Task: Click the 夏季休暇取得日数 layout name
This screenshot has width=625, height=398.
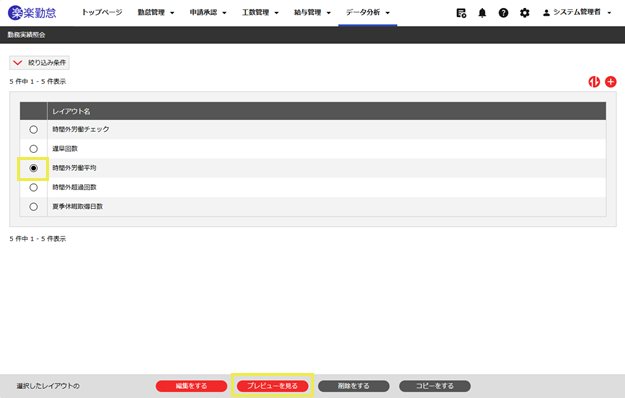Action: point(78,206)
